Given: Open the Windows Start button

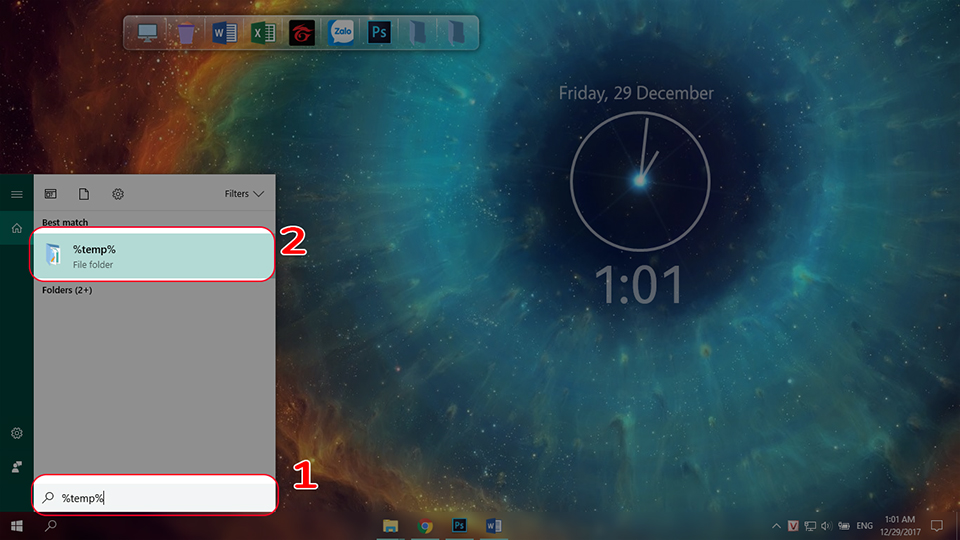Looking at the screenshot, I should (x=17, y=526).
